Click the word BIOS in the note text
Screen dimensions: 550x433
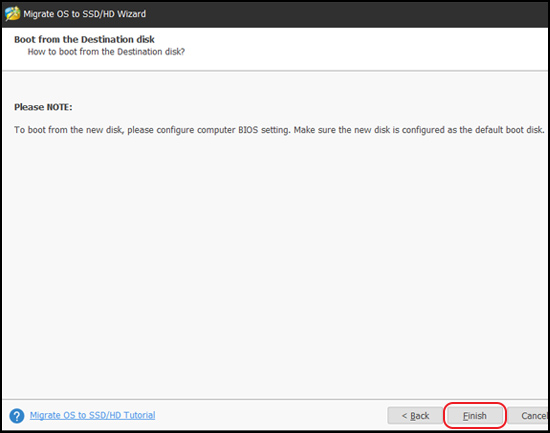248,130
